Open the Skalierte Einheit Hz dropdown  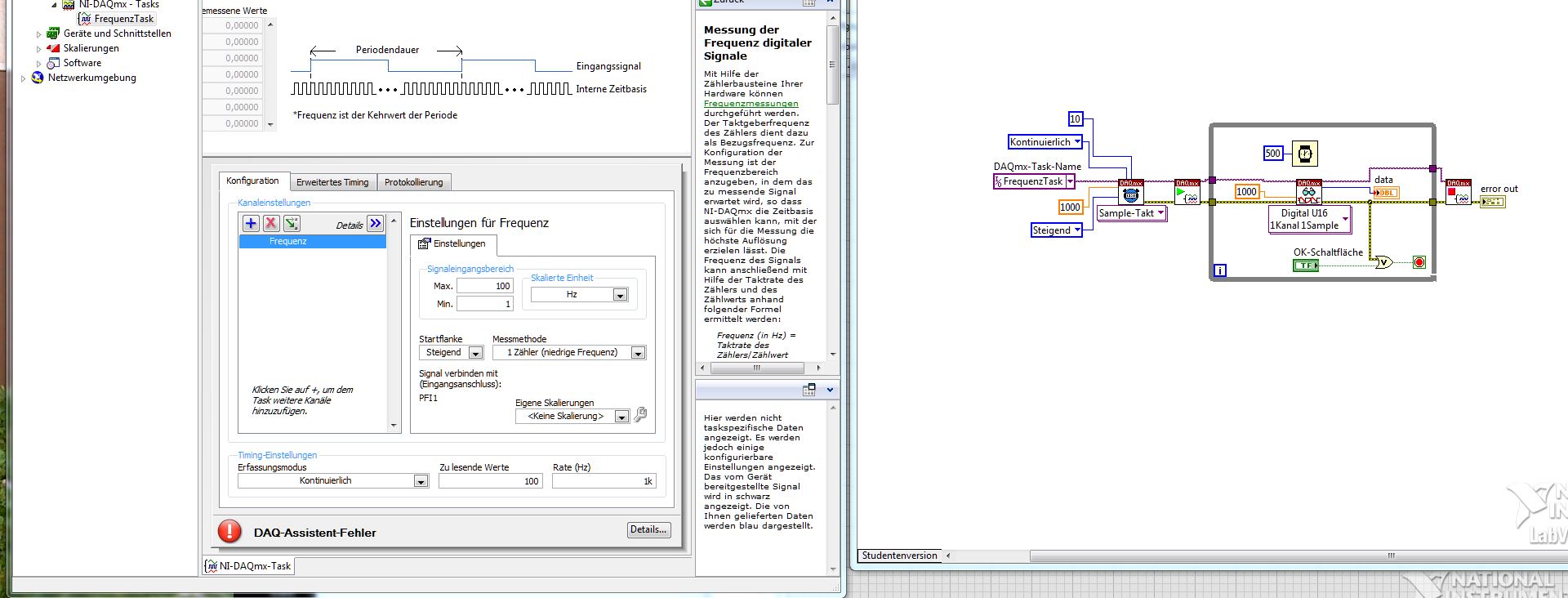point(621,295)
